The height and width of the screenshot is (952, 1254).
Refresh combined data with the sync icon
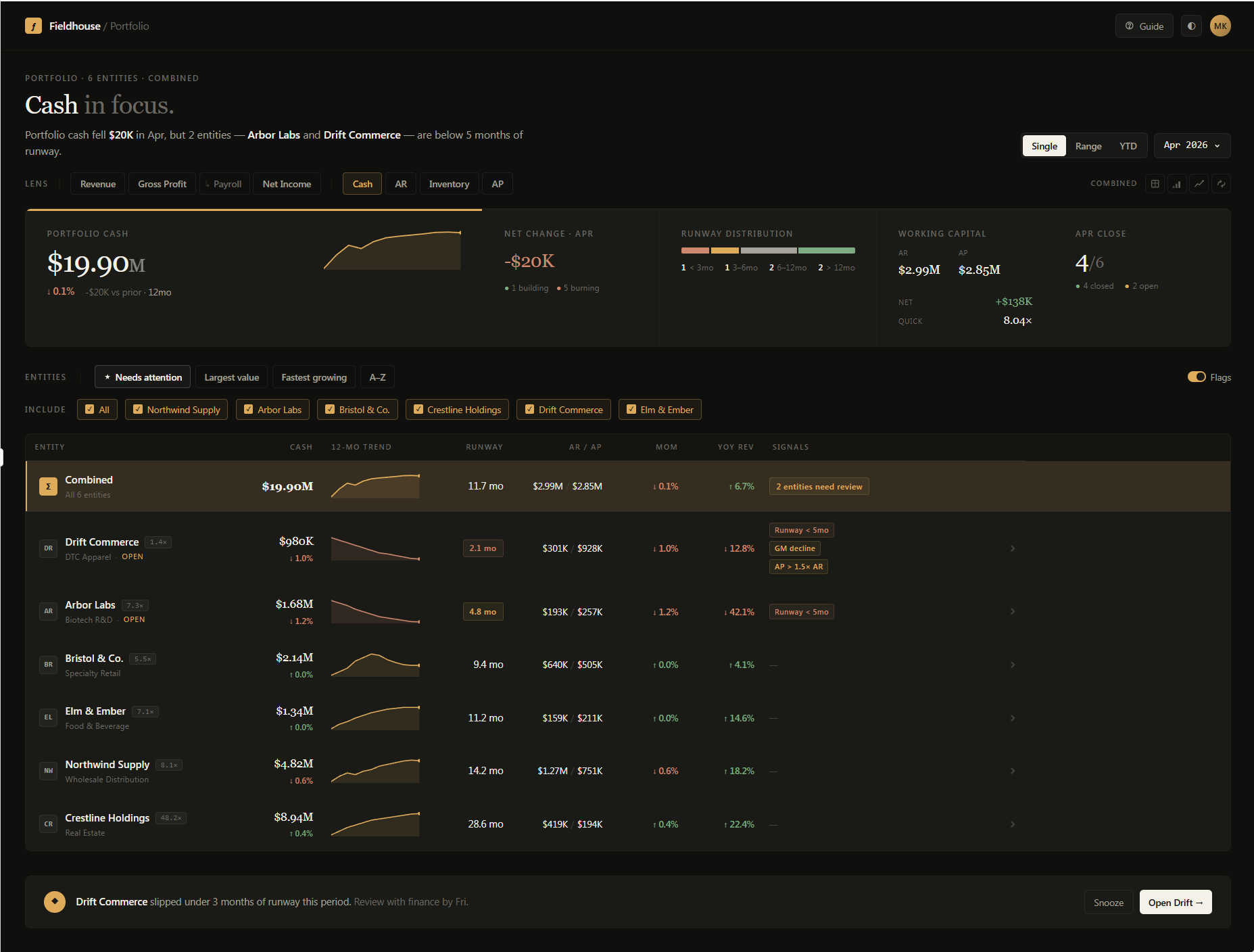click(x=1221, y=183)
